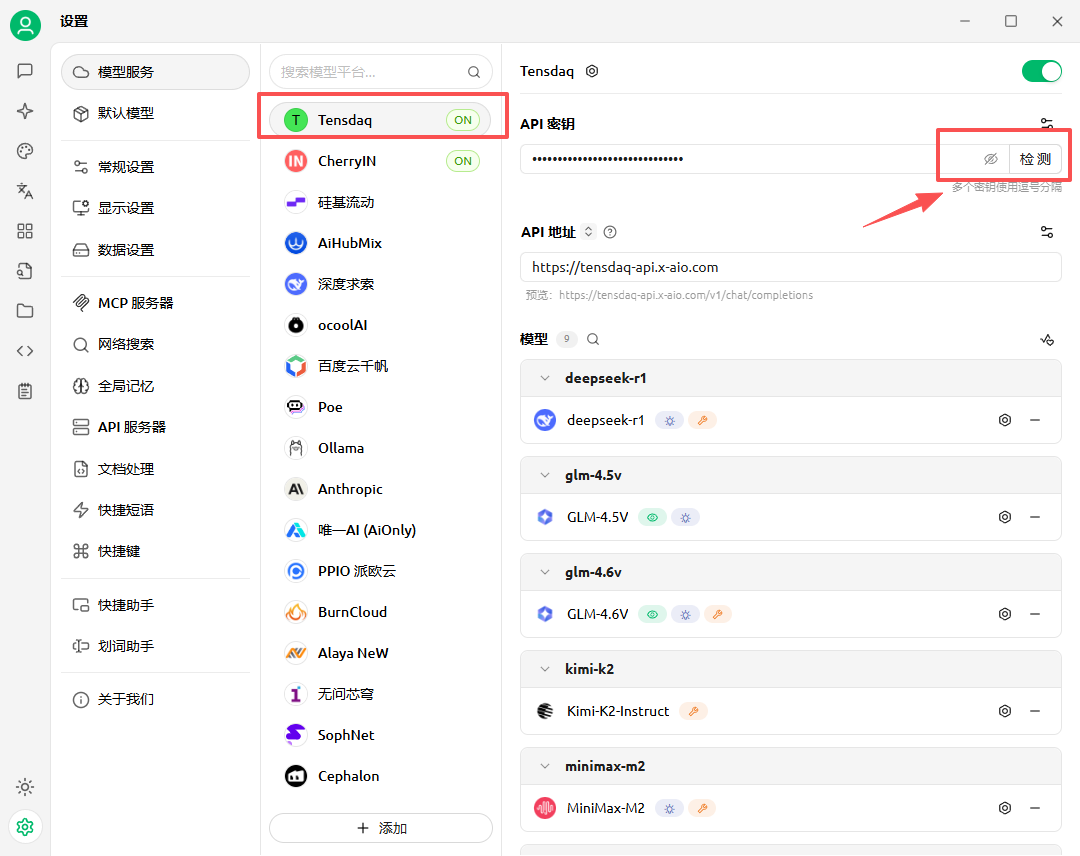This screenshot has height=856, width=1080.
Task: Select the CherryIN provider
Action: (x=381, y=161)
